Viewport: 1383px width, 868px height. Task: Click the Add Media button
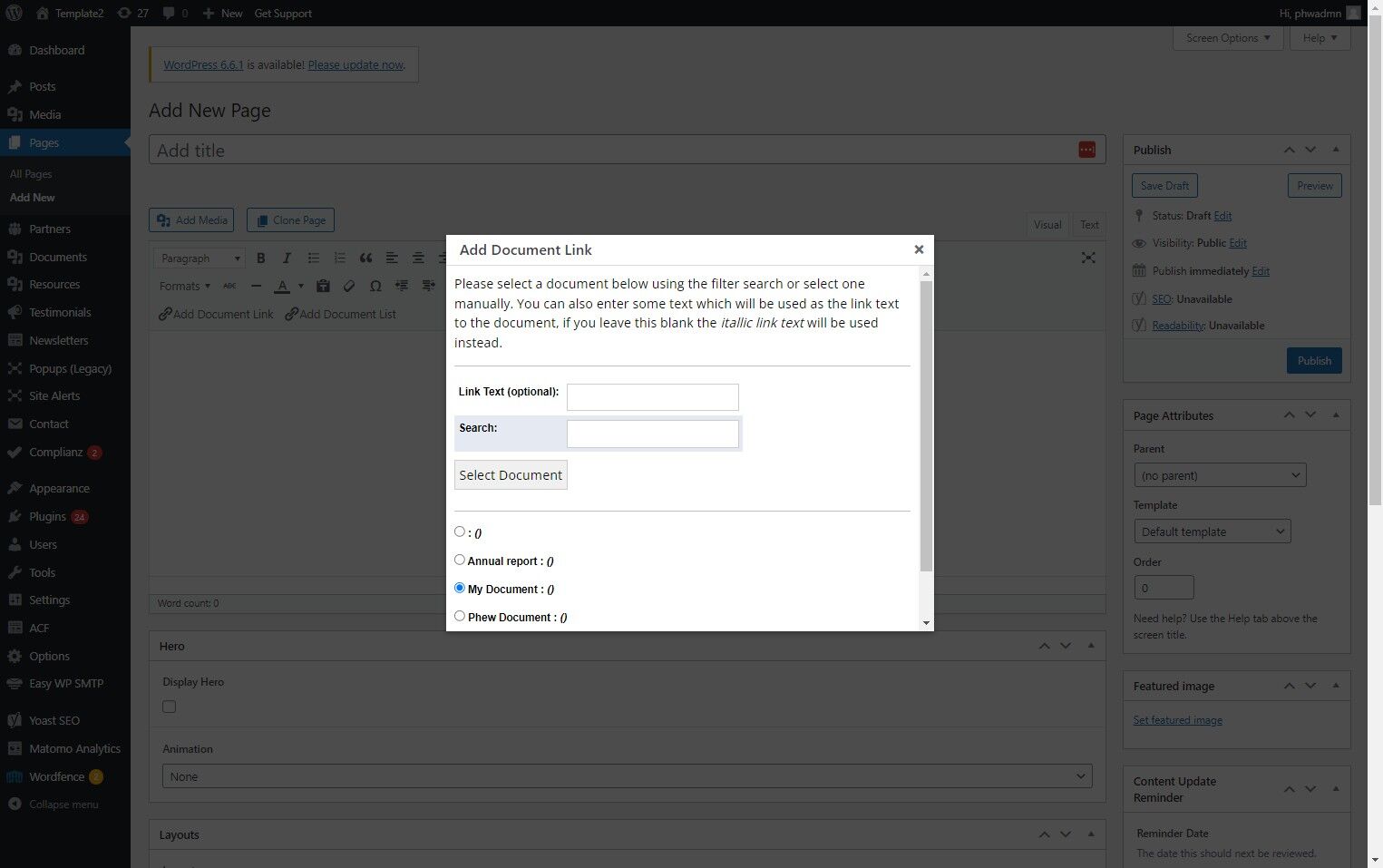click(x=191, y=220)
